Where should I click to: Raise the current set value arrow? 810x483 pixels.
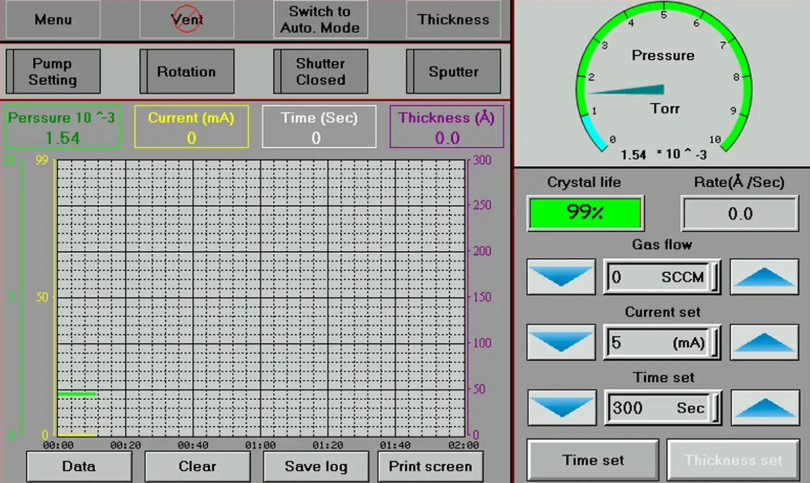coord(764,342)
